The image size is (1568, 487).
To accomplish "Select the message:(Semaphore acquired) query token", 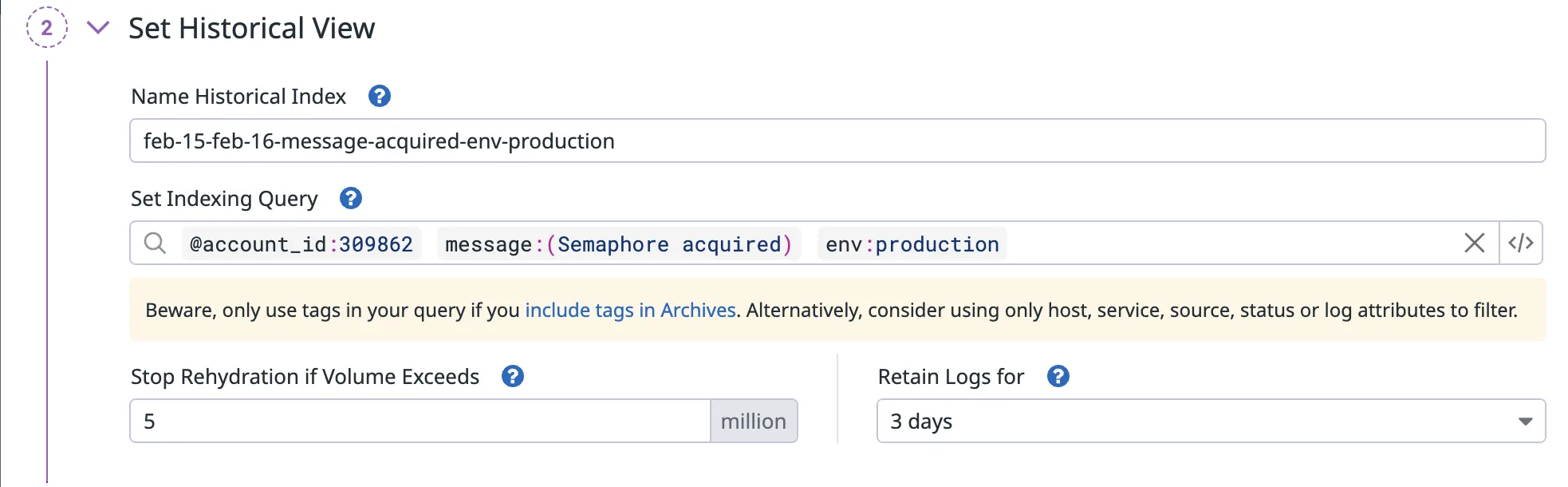I will point(618,244).
